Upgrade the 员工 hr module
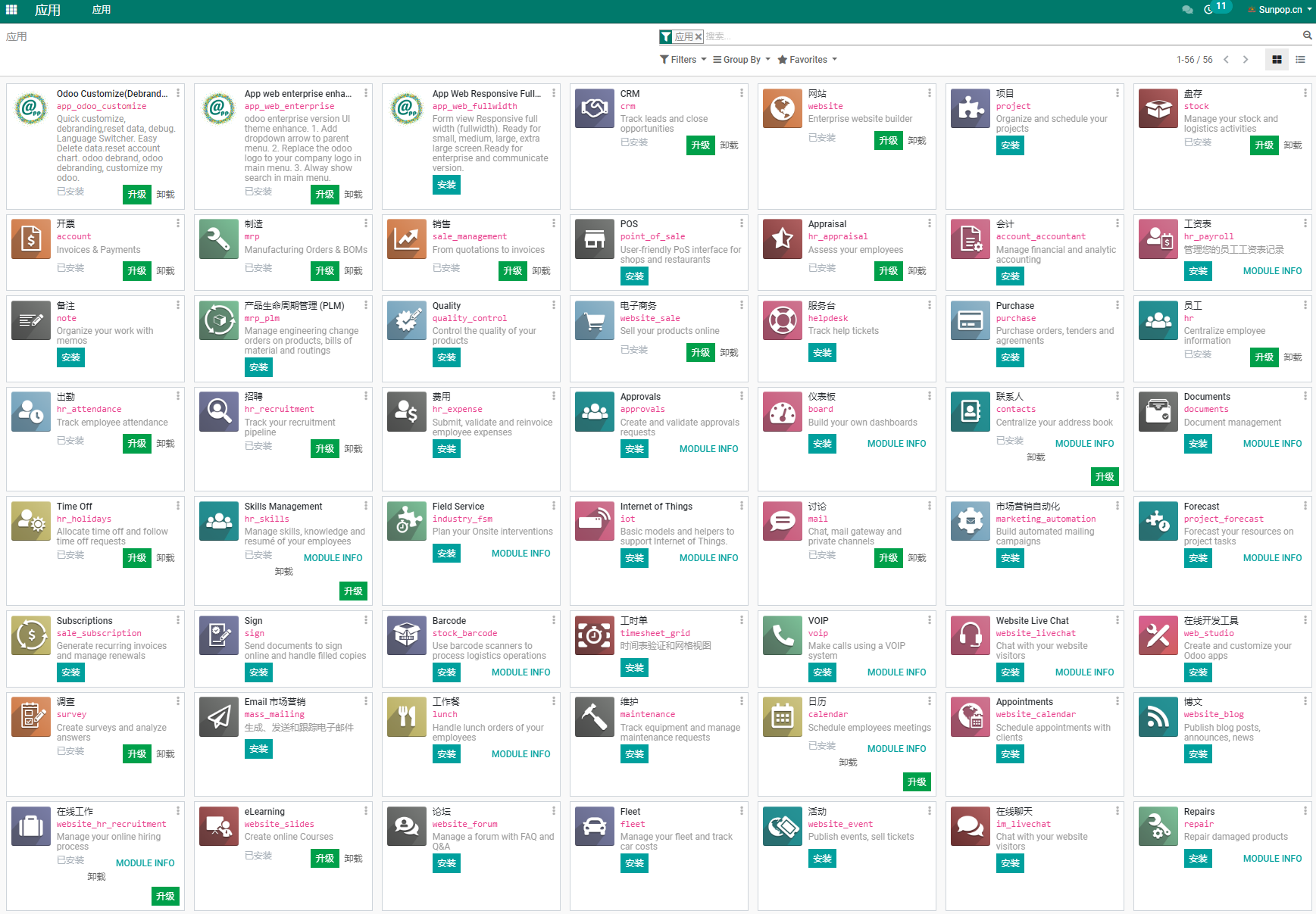The height and width of the screenshot is (914, 1316). (x=1264, y=357)
